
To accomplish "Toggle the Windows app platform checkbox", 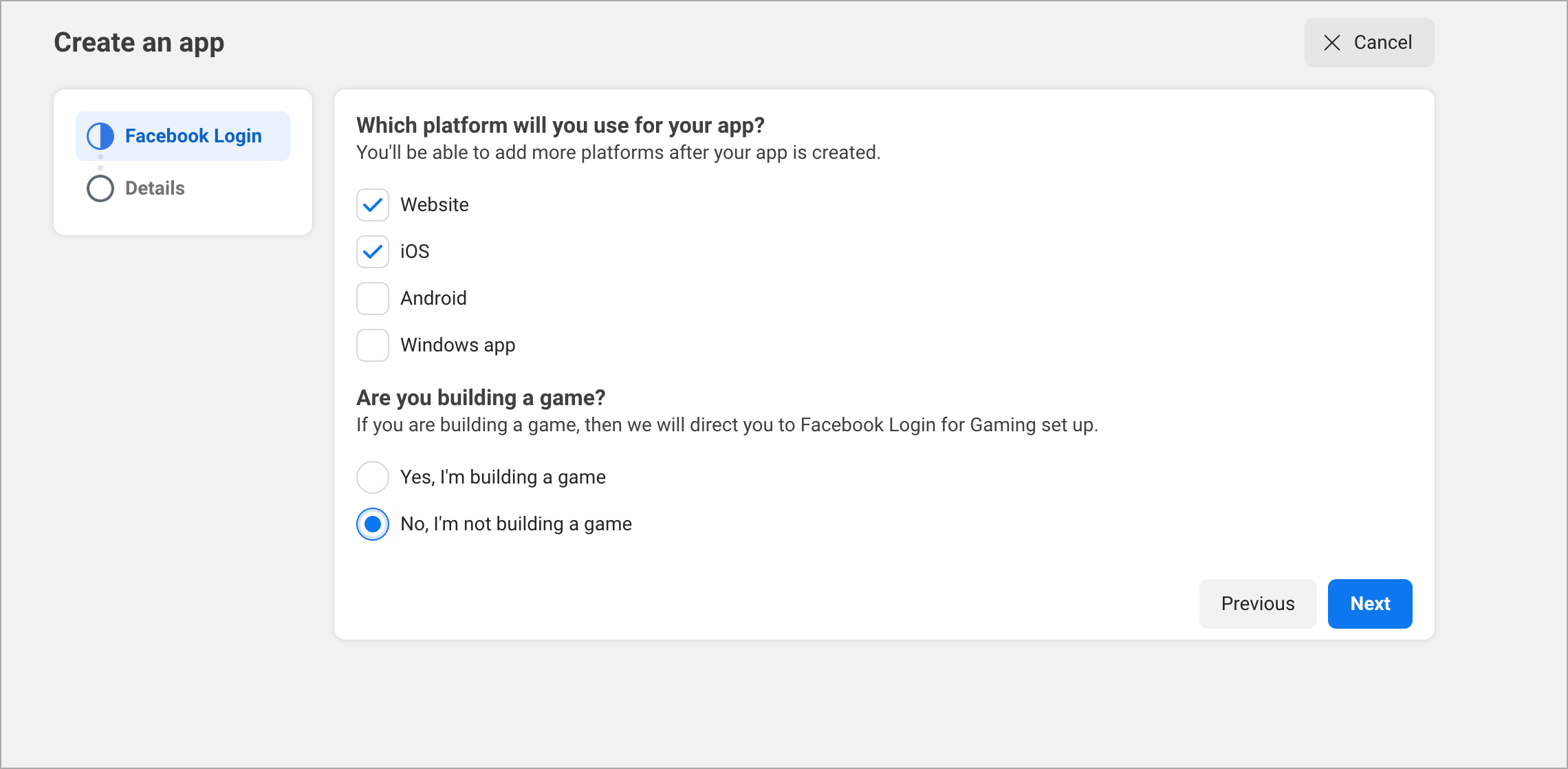I will coord(372,345).
